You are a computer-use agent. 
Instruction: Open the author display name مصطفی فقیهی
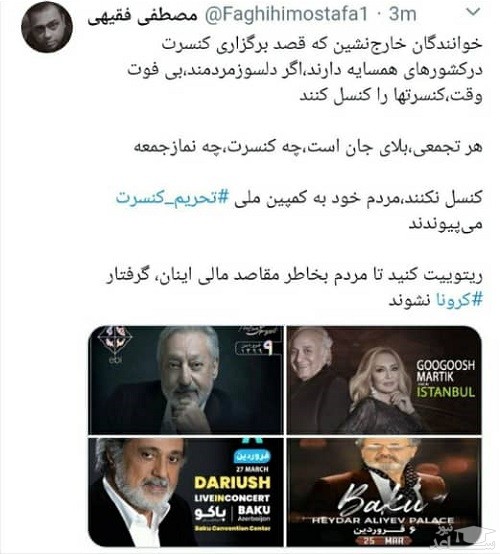142,16
